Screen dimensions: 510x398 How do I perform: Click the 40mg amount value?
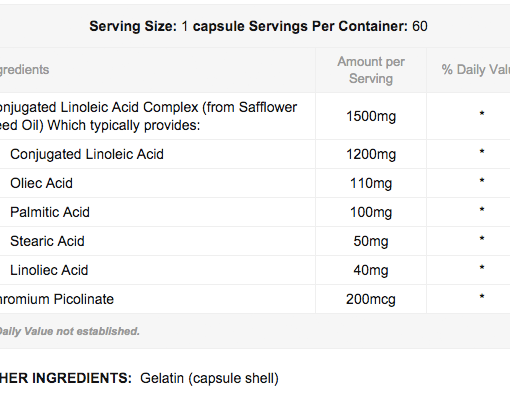pyautogui.click(x=371, y=270)
